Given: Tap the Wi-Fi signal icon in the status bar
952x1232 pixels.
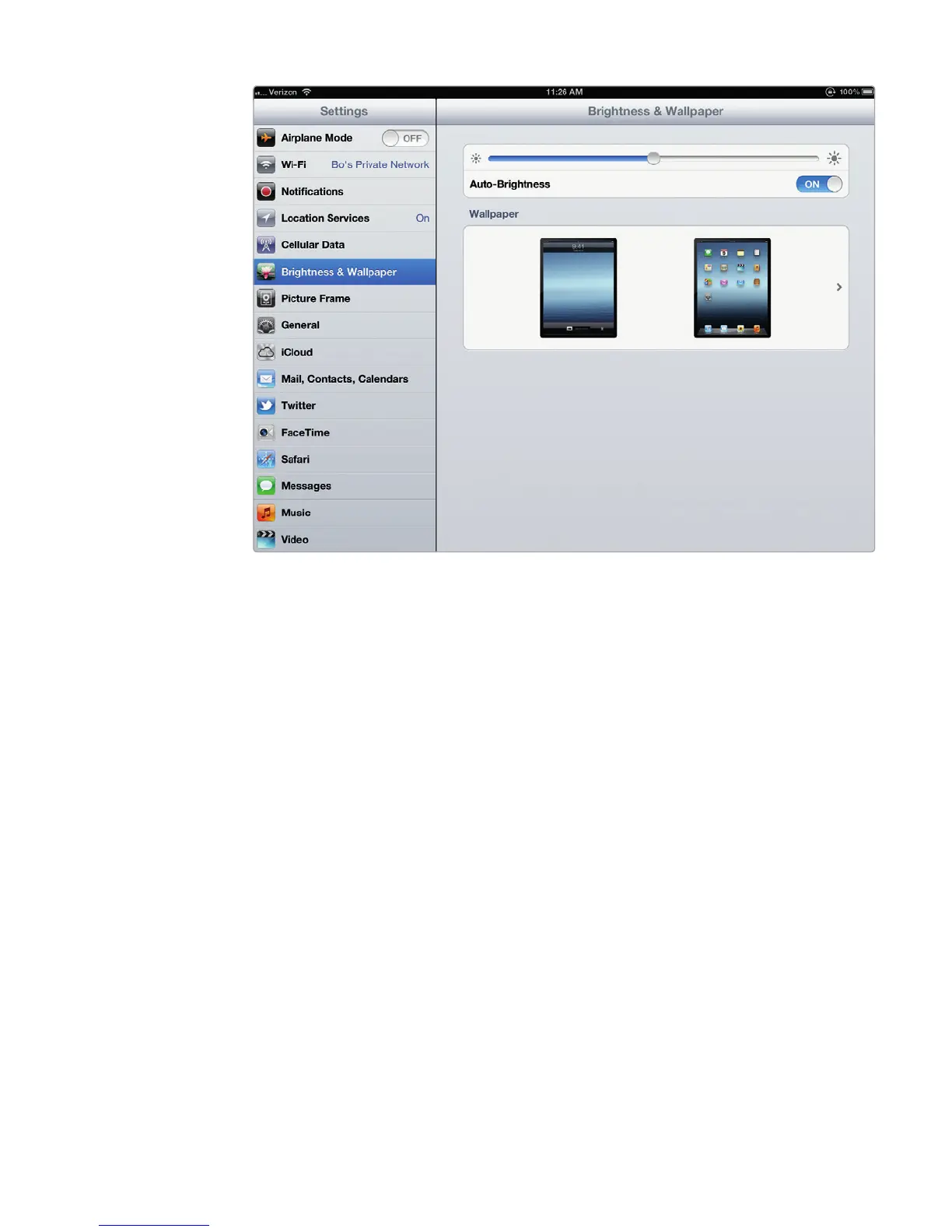Looking at the screenshot, I should tap(306, 92).
